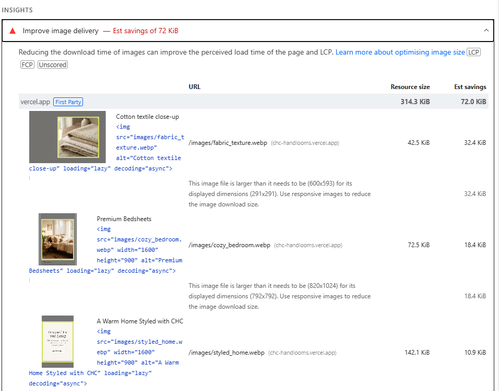The image size is (500, 391).
Task: Click the FCP metric tag
Action: click(27, 65)
